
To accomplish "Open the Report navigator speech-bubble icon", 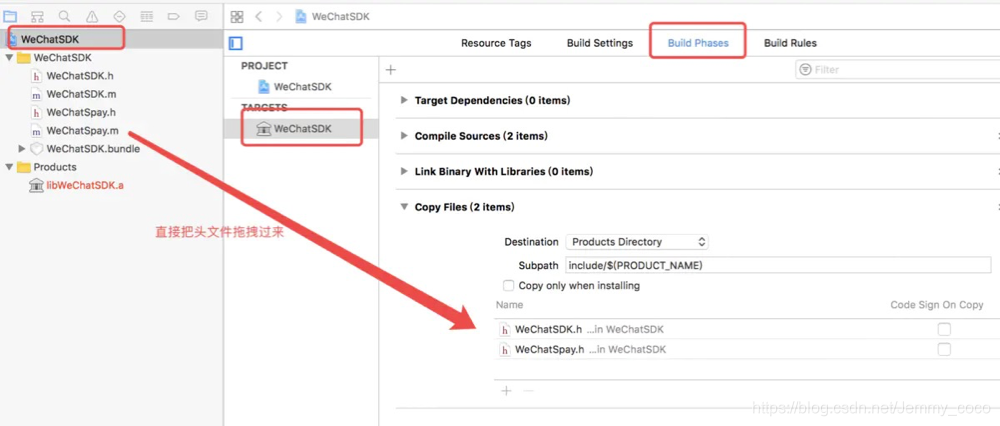I will pos(201,16).
